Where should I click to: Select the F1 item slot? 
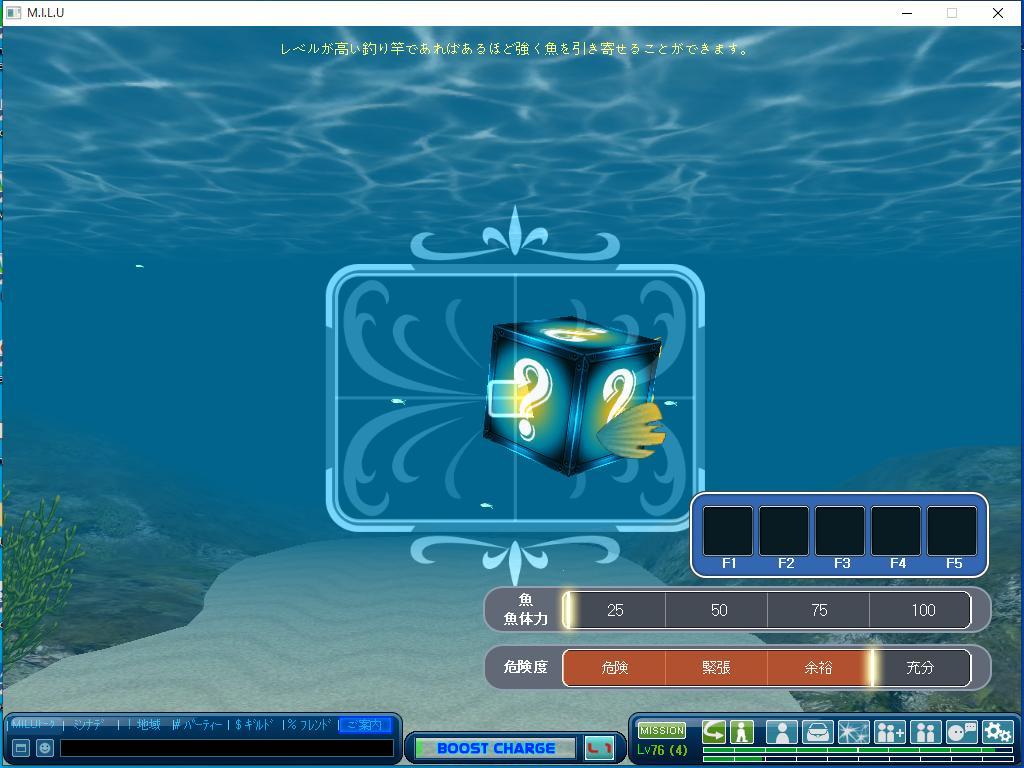pyautogui.click(x=728, y=531)
